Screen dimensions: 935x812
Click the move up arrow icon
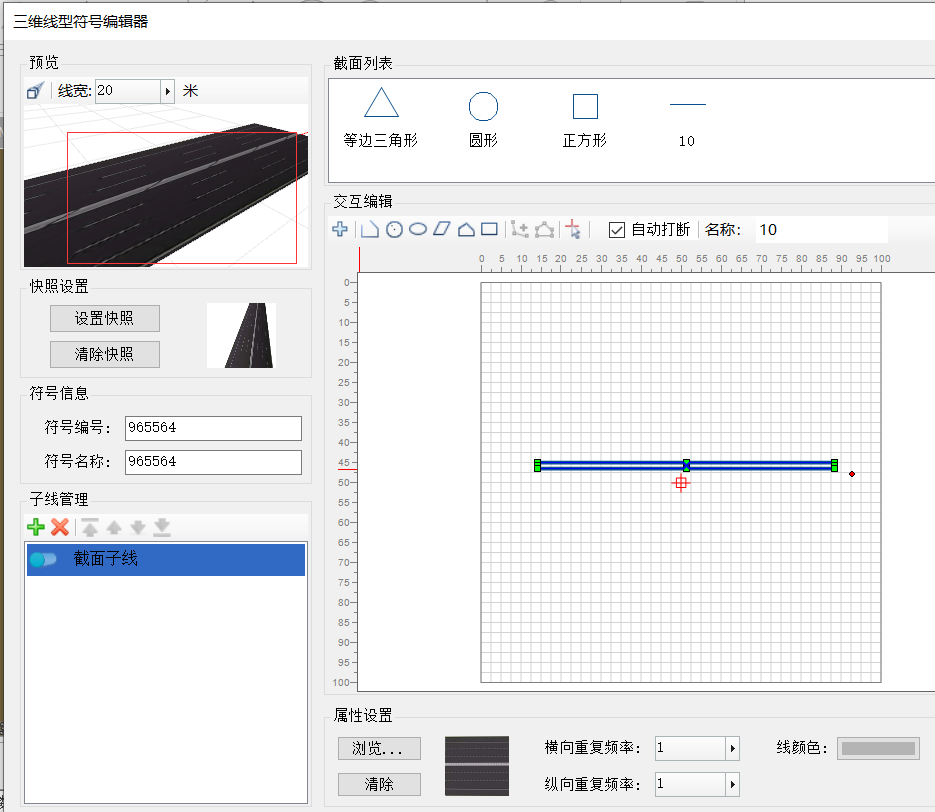click(114, 527)
